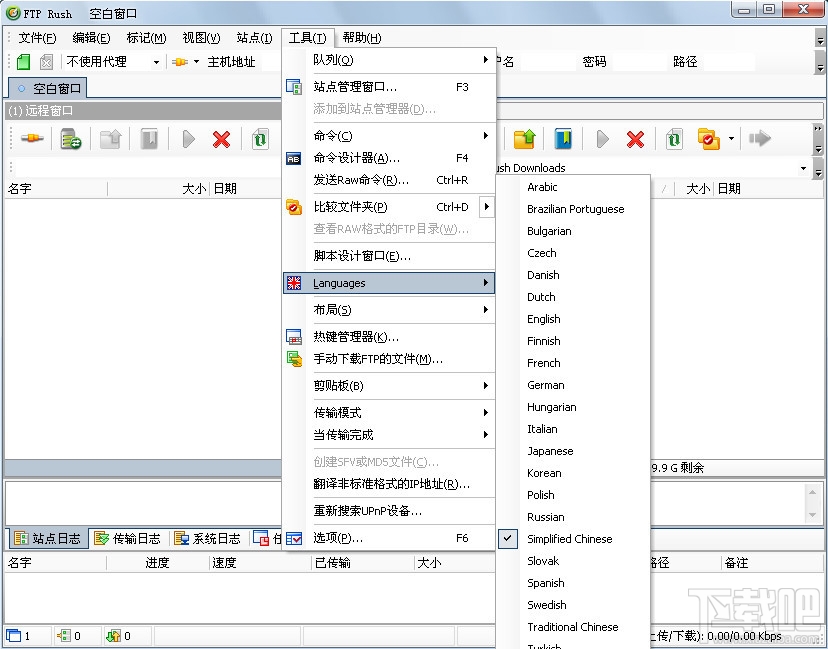
Task: Open 脚本设计窗口(E)... menu entry
Action: 389,256
